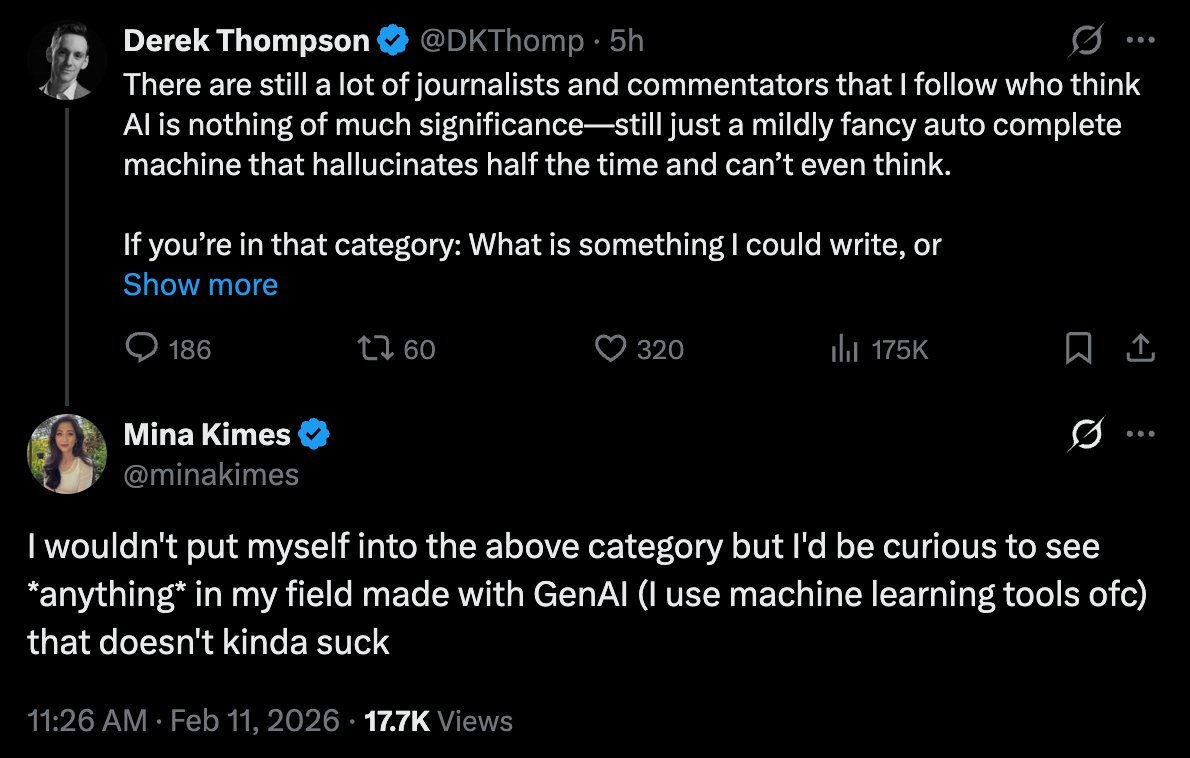
Task: Open Mina Kimes' profile picture
Action: click(66, 453)
